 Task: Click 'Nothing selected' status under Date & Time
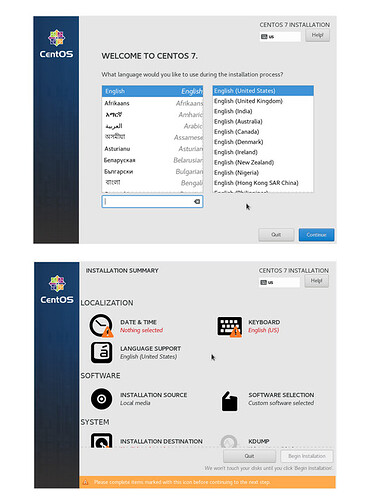141,330
